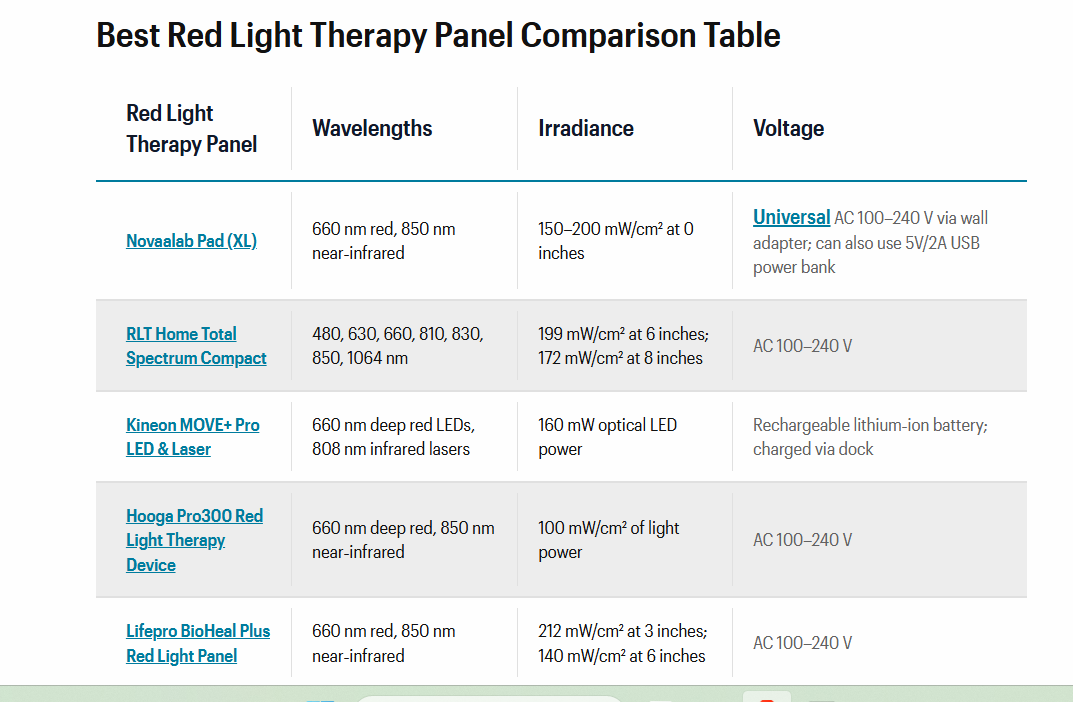Visit Hooga Pro300 Red Light Therapy Device link
Image resolution: width=1073 pixels, height=702 pixels.
tap(194, 540)
